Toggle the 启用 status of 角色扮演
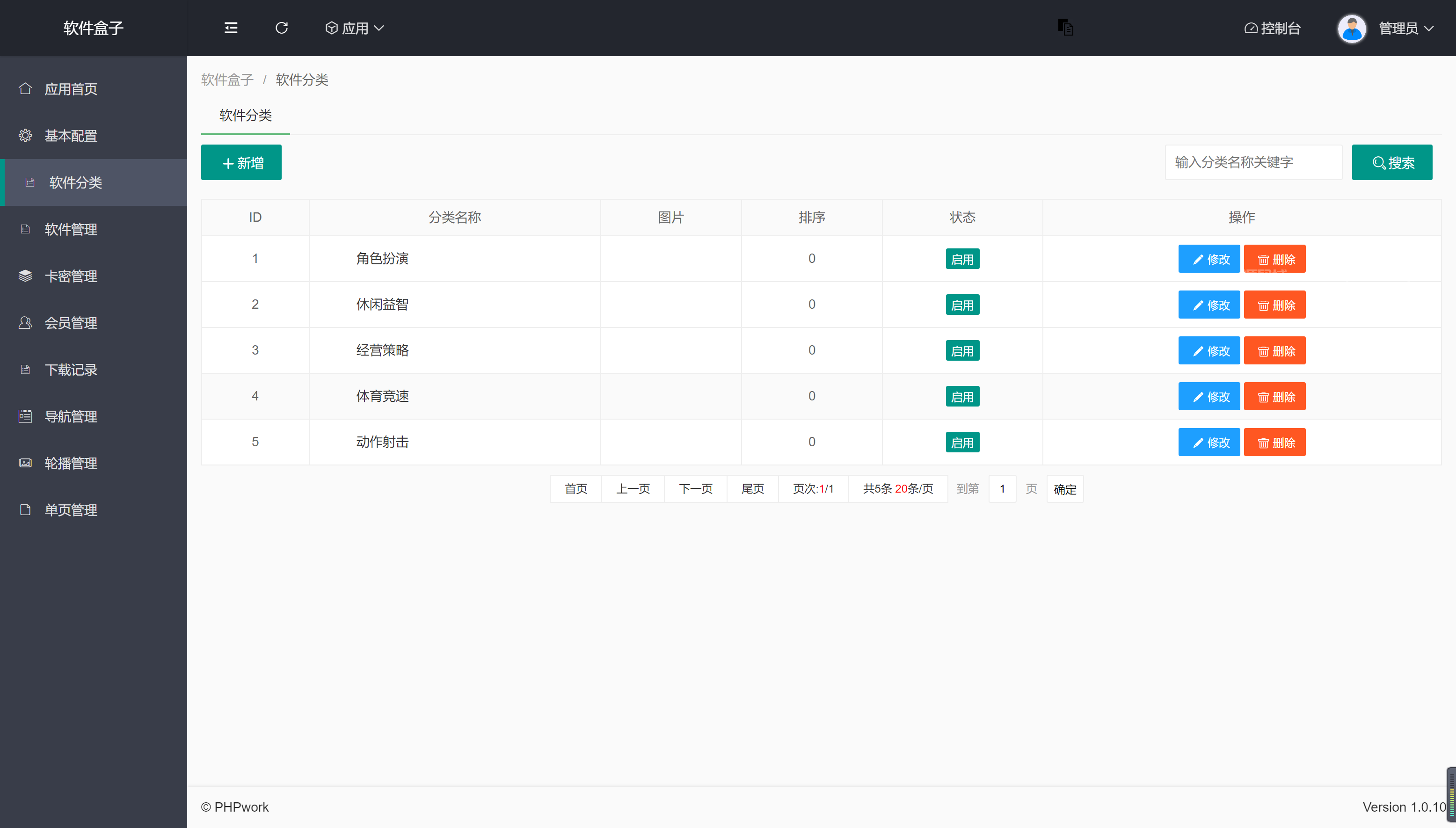Viewport: 1456px width, 828px height. 962,259
